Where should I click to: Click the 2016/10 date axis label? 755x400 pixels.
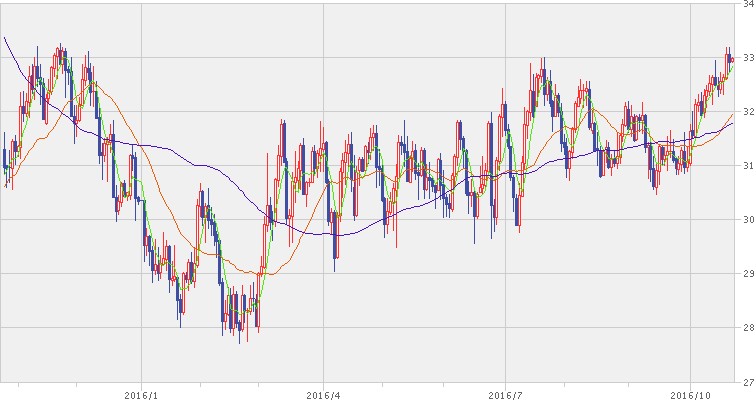point(690,396)
